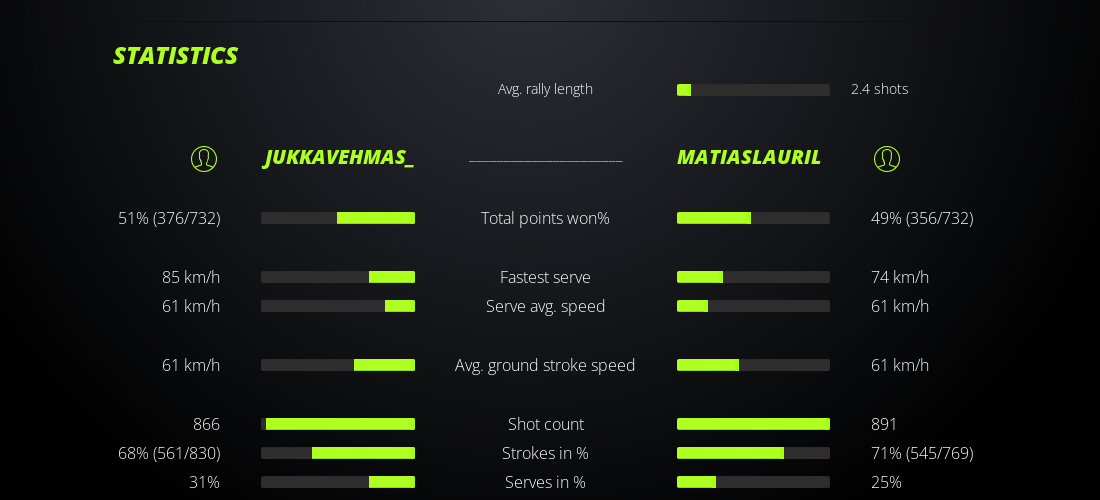Click JUKKAVEHMAS_ shot count bar

[338, 424]
